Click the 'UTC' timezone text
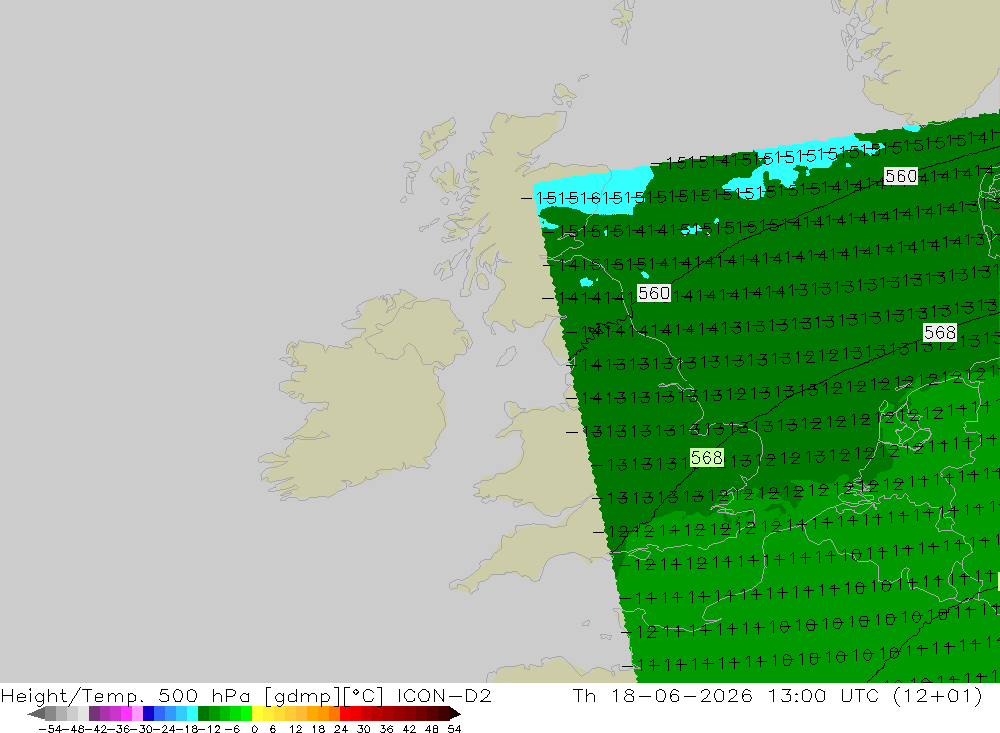1000x733 pixels. click(860, 695)
